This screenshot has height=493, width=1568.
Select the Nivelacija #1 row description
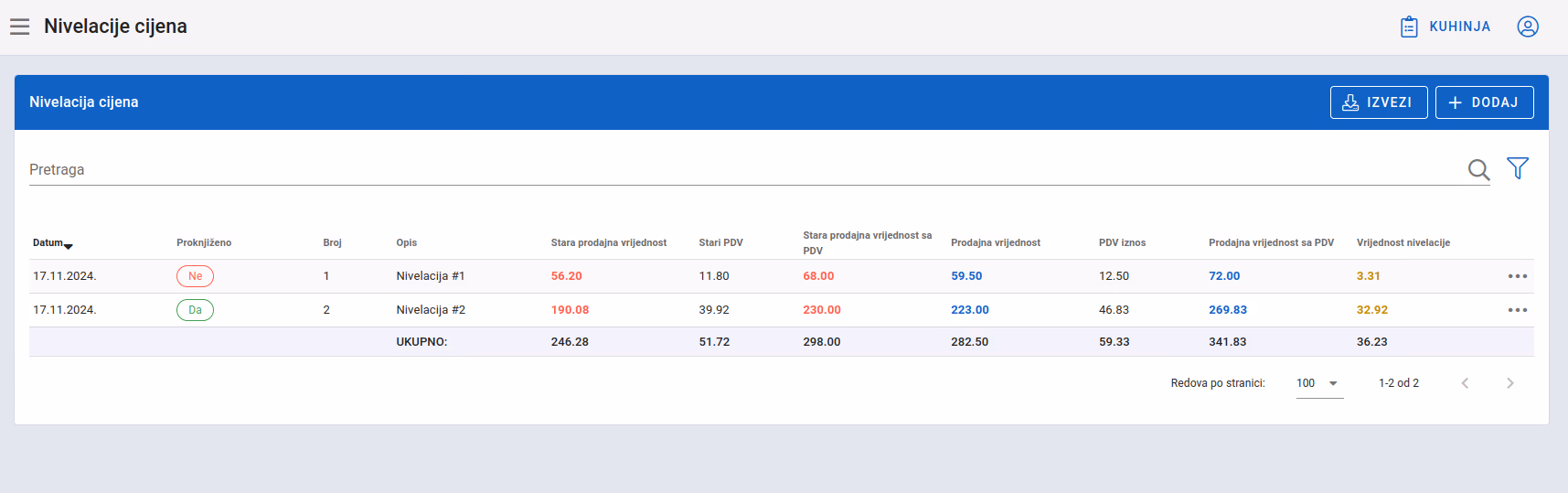tap(431, 276)
